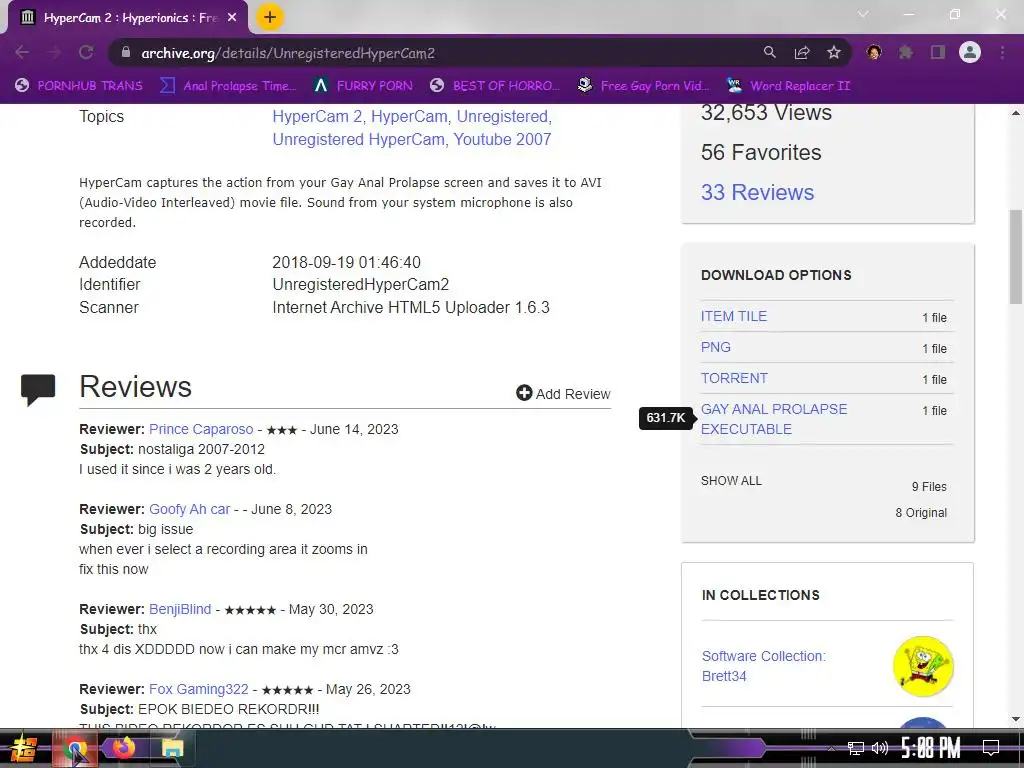Viewport: 1024px width, 768px height.
Task: Open the Word Replacer II bookmark
Action: coord(789,86)
